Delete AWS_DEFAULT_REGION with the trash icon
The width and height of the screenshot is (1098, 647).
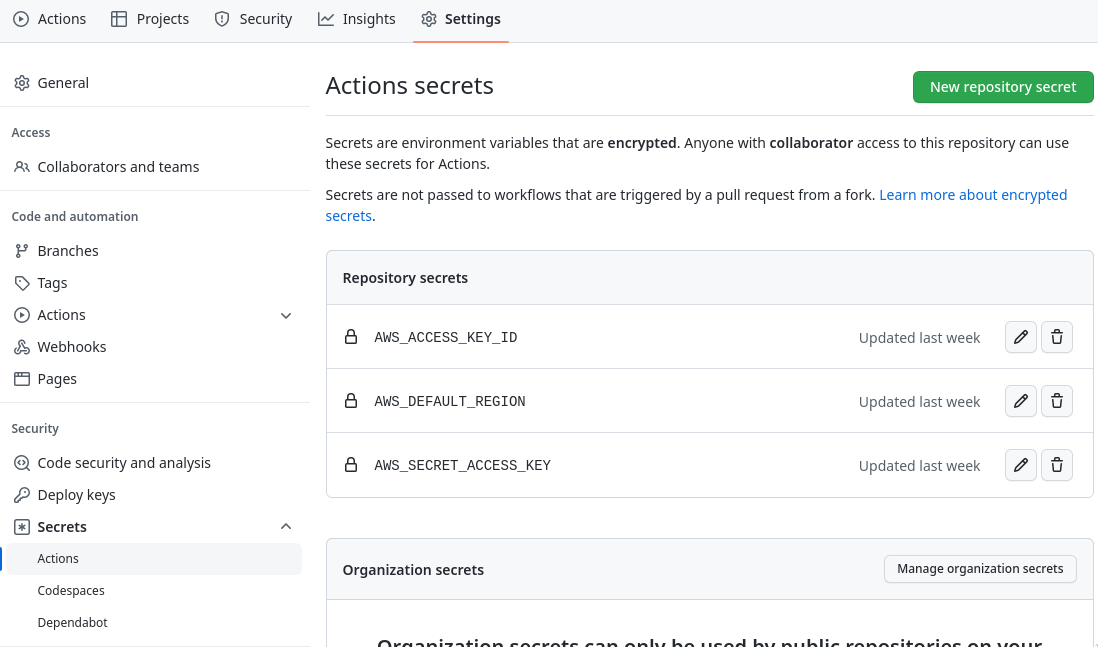click(x=1057, y=401)
